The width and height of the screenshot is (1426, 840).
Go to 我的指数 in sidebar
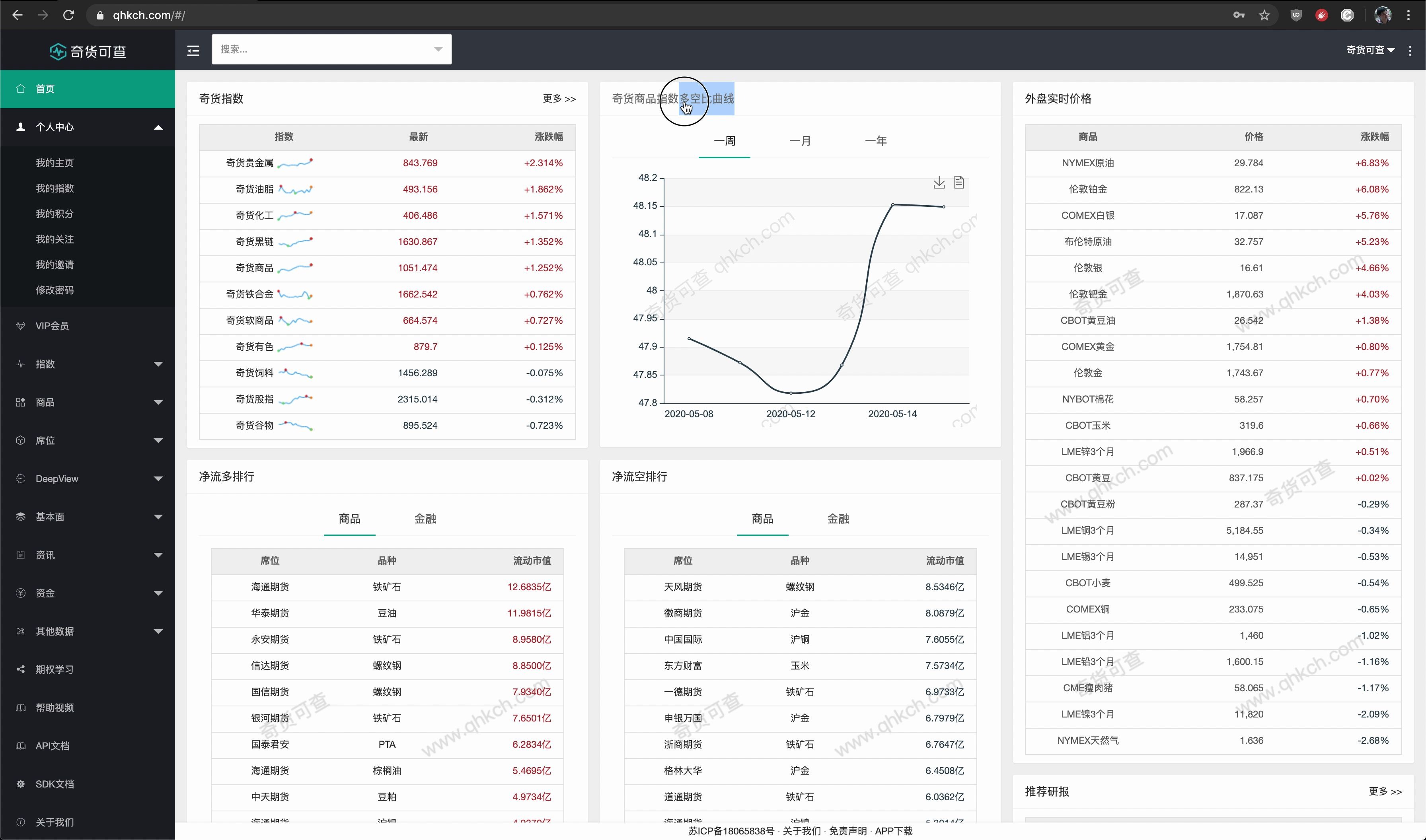coord(55,189)
